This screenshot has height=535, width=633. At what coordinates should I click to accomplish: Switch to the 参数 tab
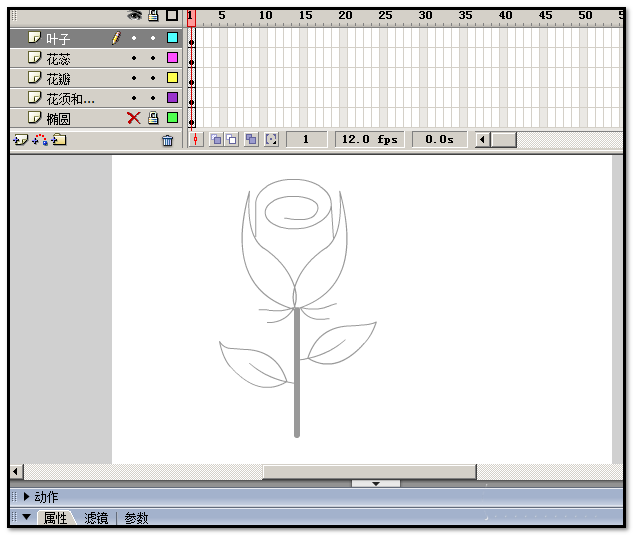[136, 518]
